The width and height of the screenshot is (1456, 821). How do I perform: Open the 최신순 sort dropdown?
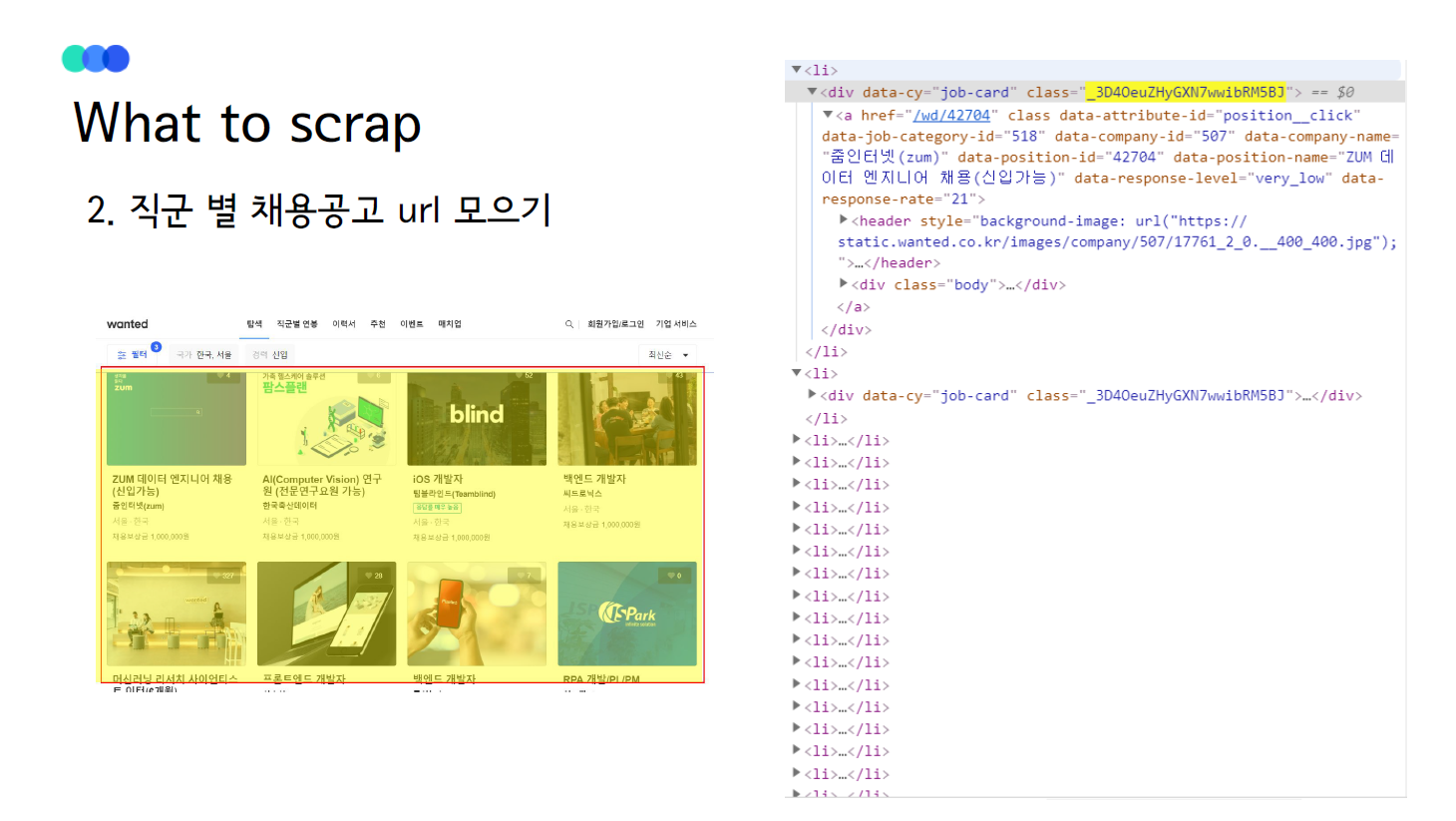coord(667,355)
